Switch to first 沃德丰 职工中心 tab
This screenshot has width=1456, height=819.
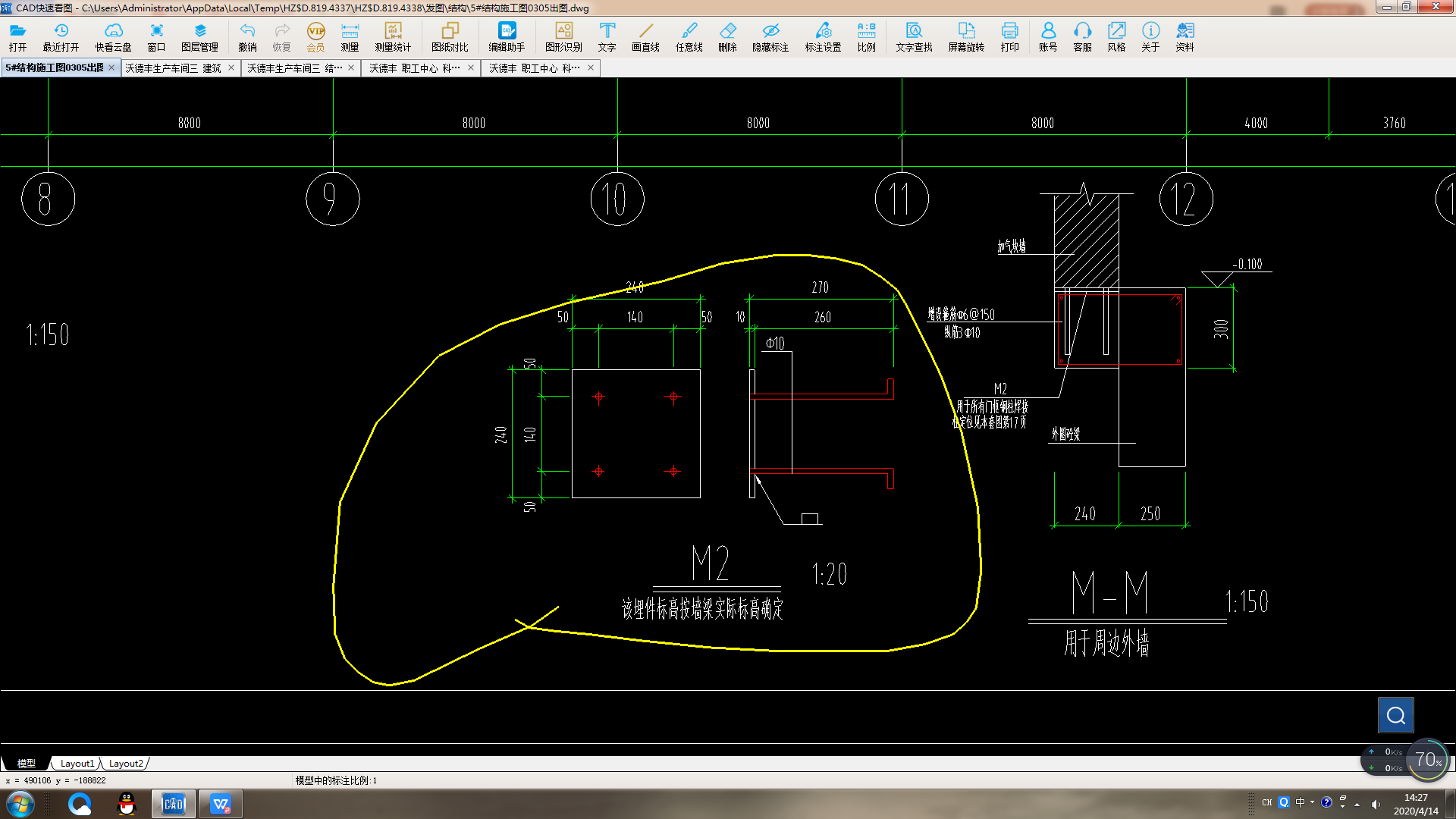point(414,67)
